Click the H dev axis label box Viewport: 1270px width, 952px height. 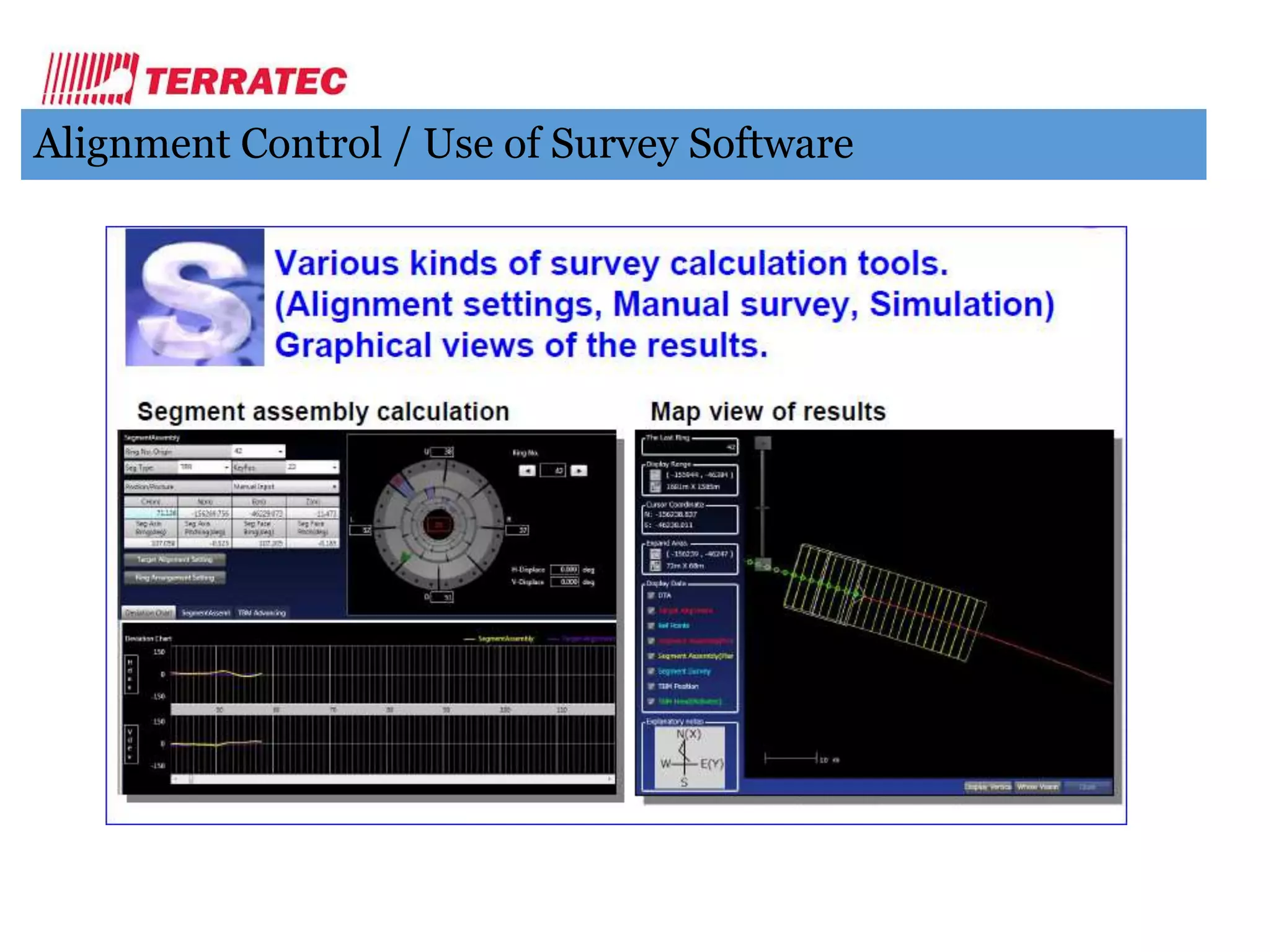click(130, 675)
